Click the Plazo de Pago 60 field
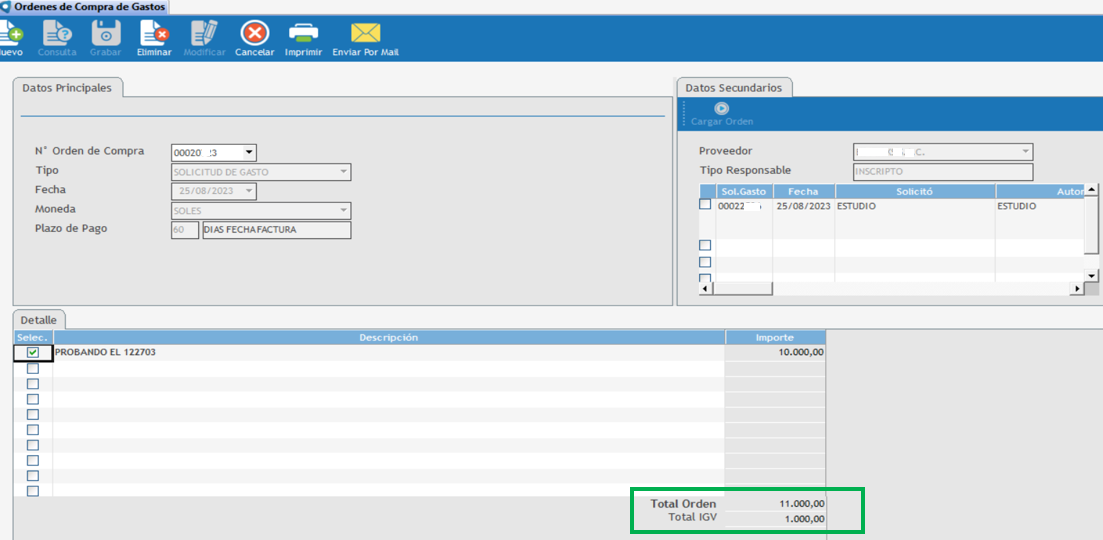The width and height of the screenshot is (1103, 540). coord(184,230)
